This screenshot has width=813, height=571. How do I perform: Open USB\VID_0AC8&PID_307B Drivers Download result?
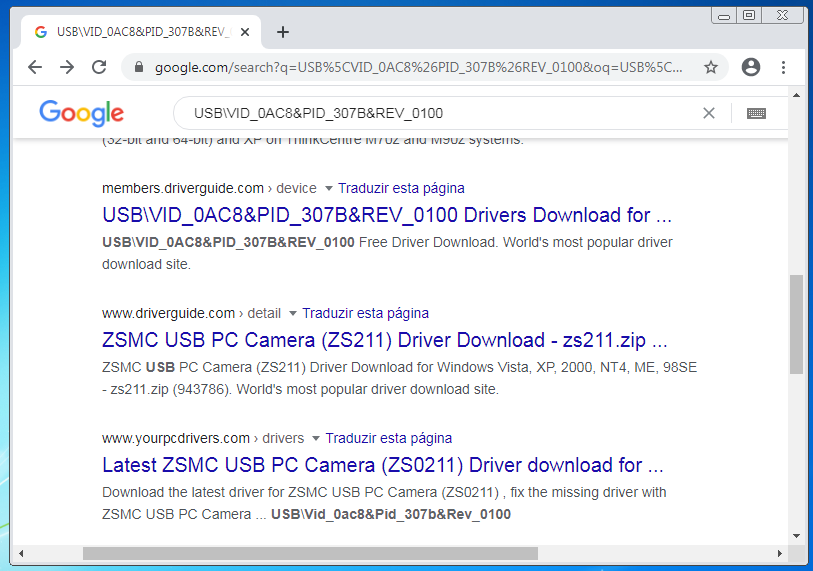coord(387,215)
